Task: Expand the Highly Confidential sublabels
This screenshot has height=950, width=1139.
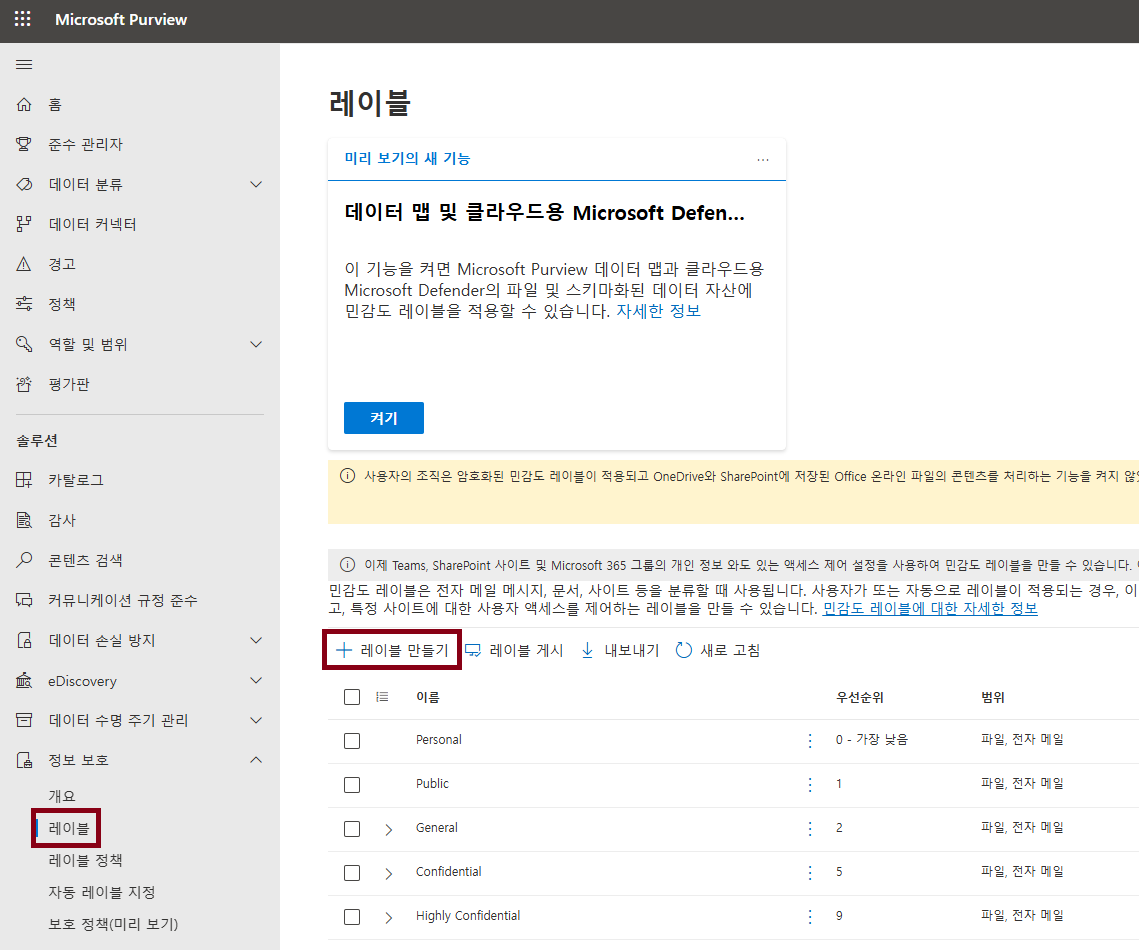Action: pos(389,917)
